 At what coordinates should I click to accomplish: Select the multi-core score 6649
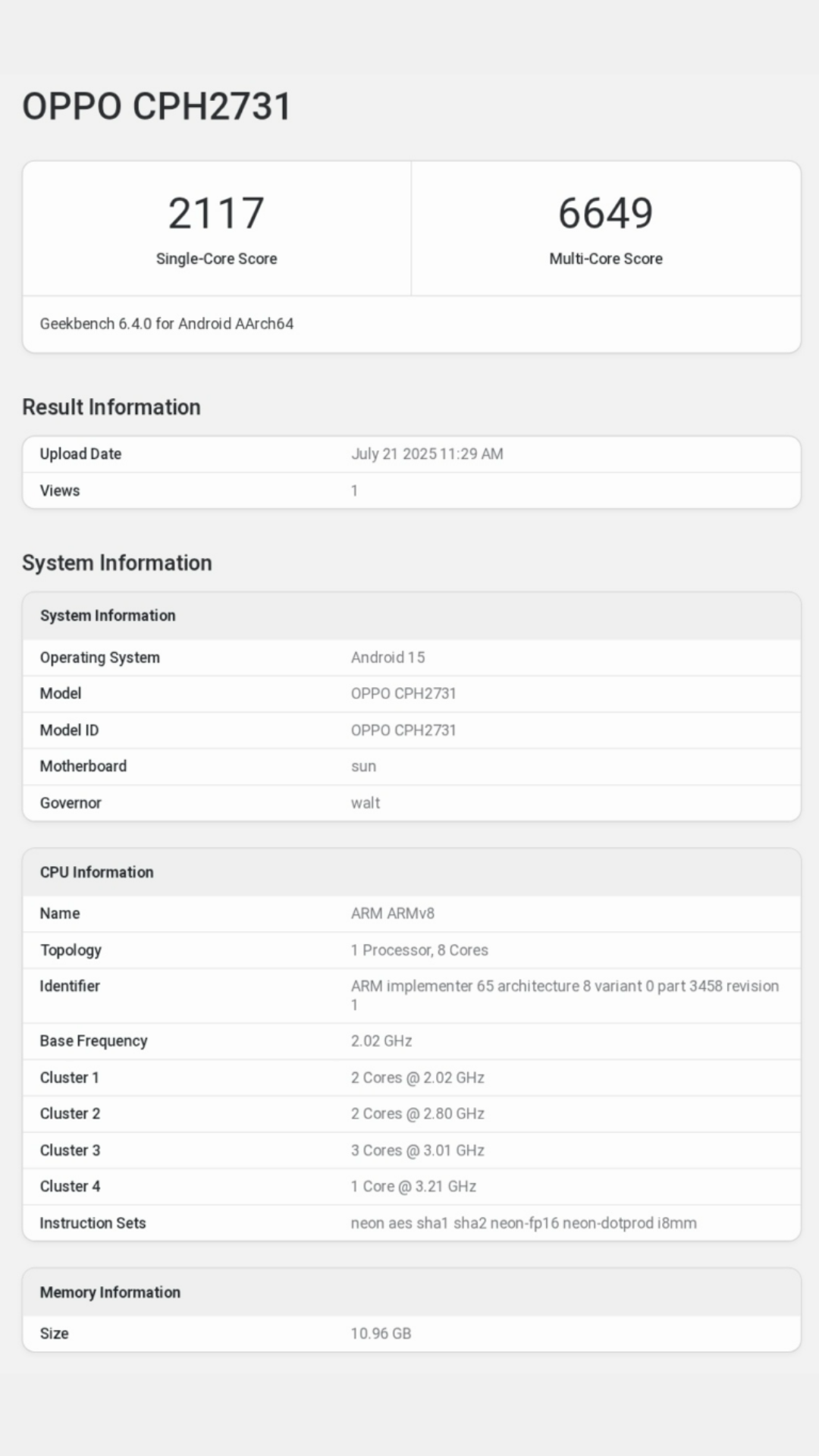click(x=605, y=213)
